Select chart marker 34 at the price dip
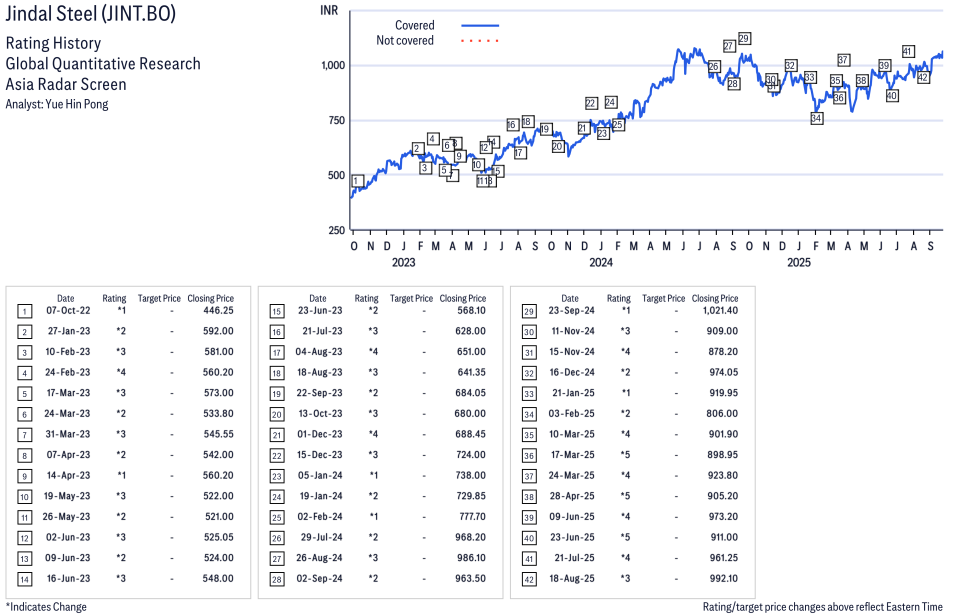The height and width of the screenshot is (614, 954). point(816,119)
